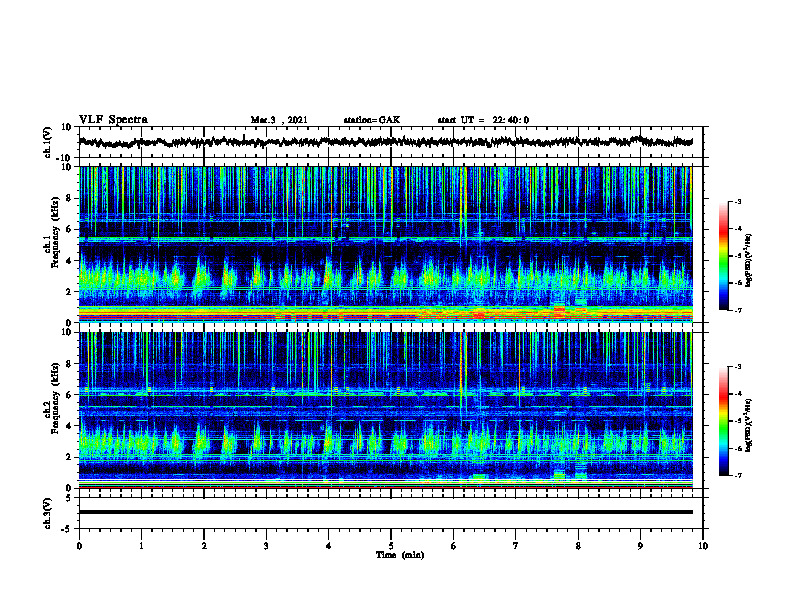The height and width of the screenshot is (612, 792).
Task: Click the lower color scale bar beside ch.2
Action: tap(723, 421)
